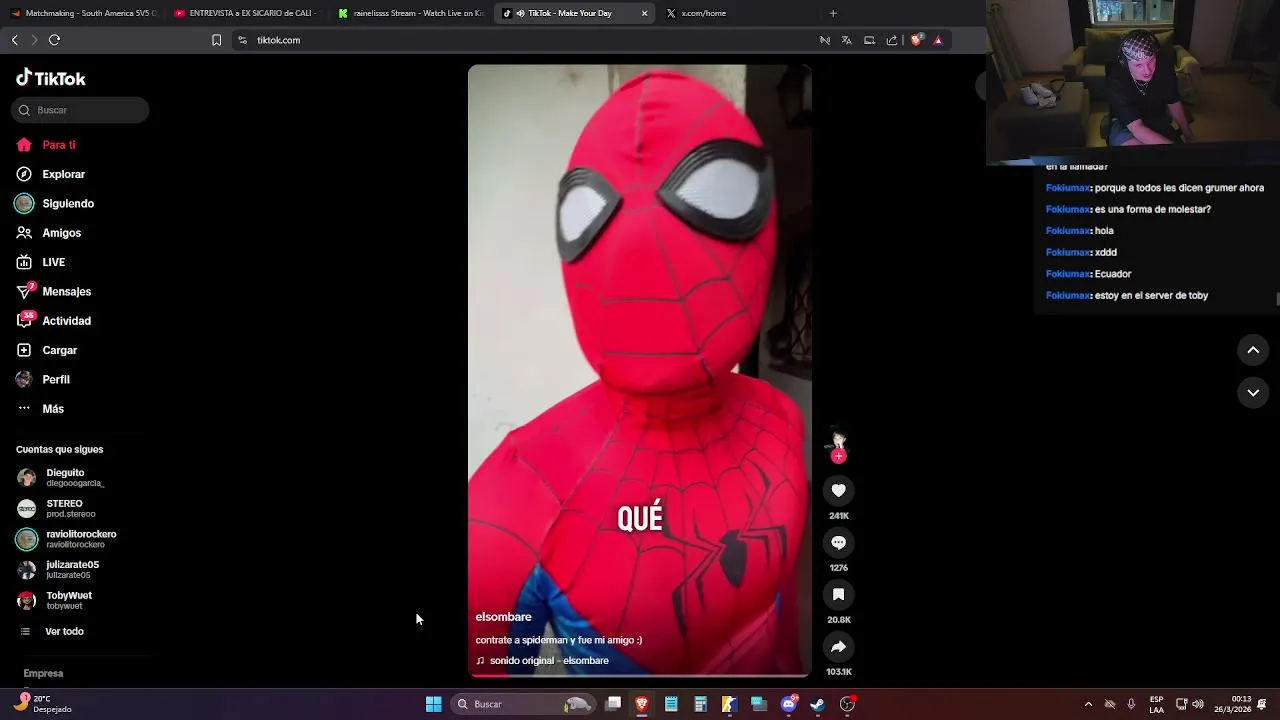Open Brave from the taskbar
The image size is (1280, 720).
pos(642,704)
